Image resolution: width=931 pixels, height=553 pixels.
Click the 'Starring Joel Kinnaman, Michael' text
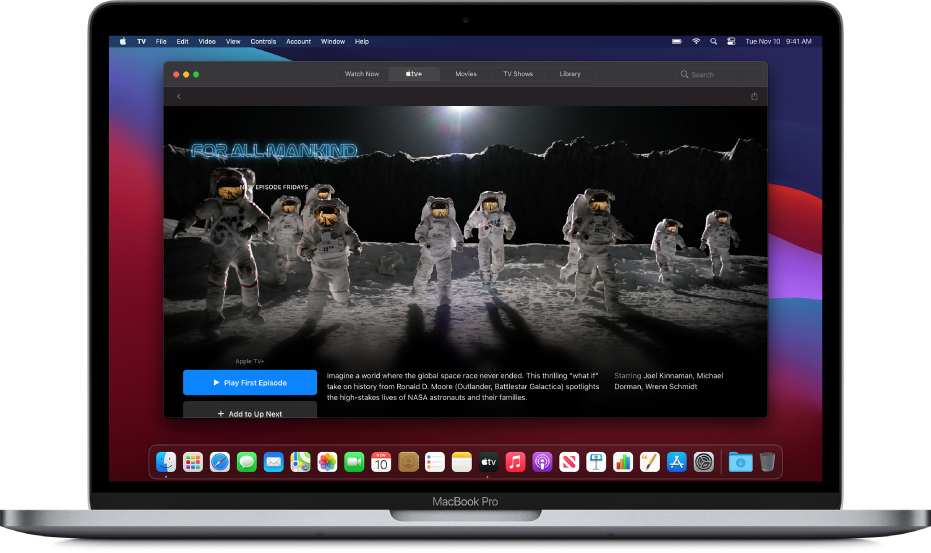pyautogui.click(x=669, y=375)
